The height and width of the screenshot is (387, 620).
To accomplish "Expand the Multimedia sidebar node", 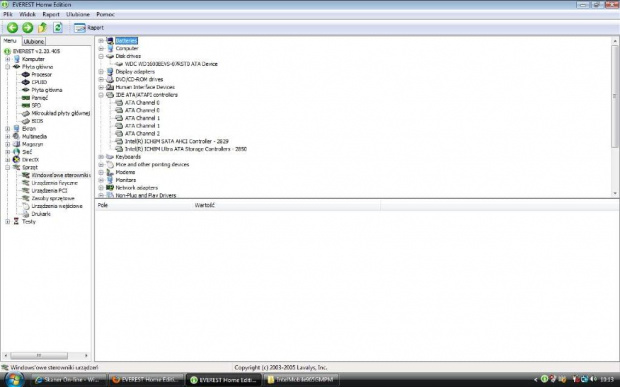I will 8,136.
